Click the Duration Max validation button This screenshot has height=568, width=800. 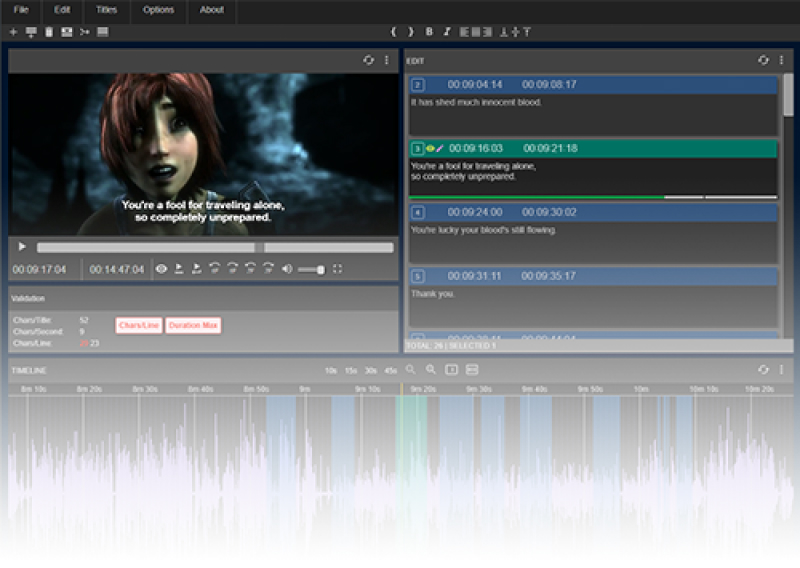tap(193, 325)
